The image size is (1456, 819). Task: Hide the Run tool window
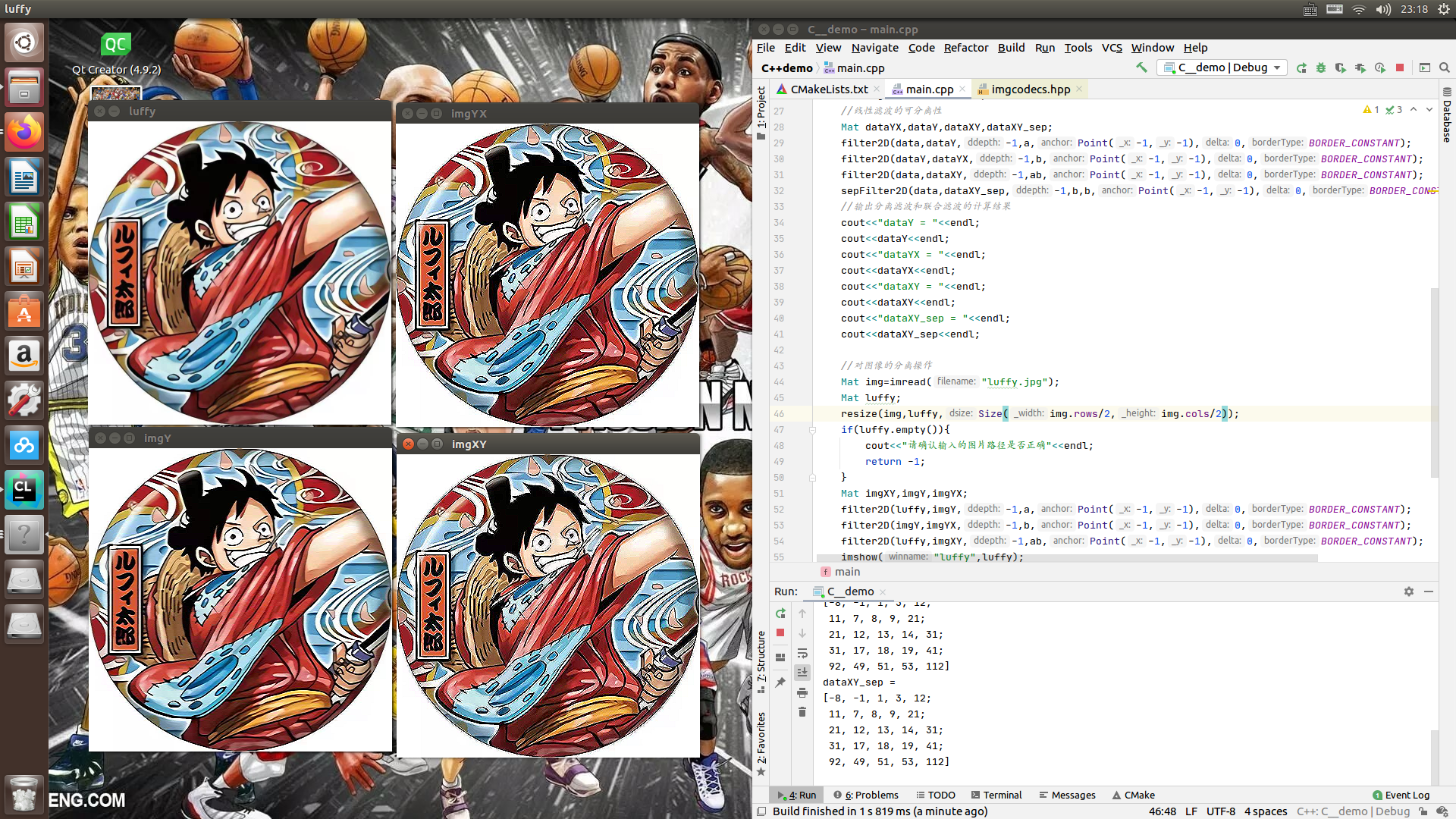[1429, 591]
